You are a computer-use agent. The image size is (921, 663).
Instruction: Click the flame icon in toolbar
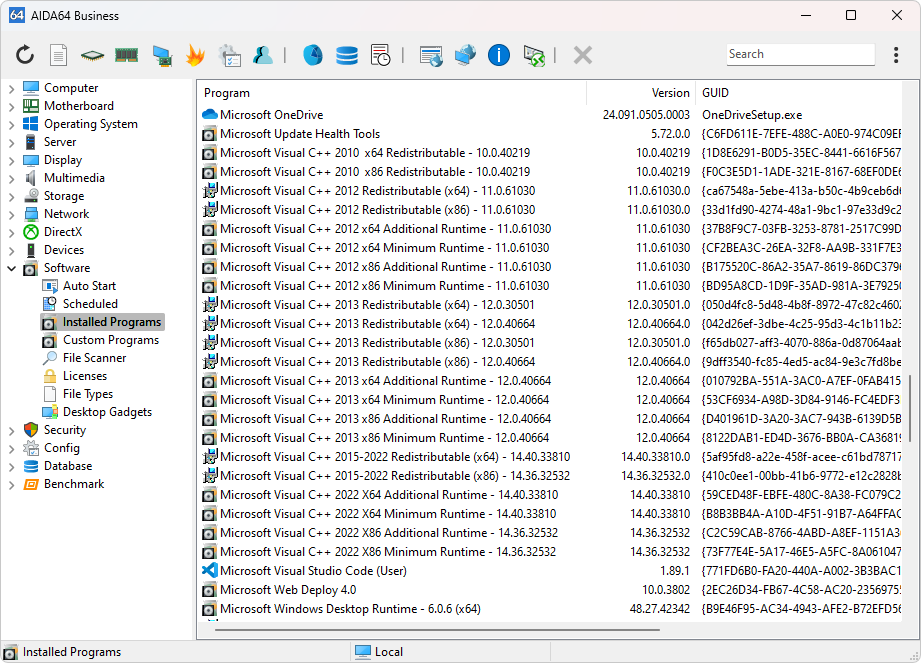[x=195, y=55]
